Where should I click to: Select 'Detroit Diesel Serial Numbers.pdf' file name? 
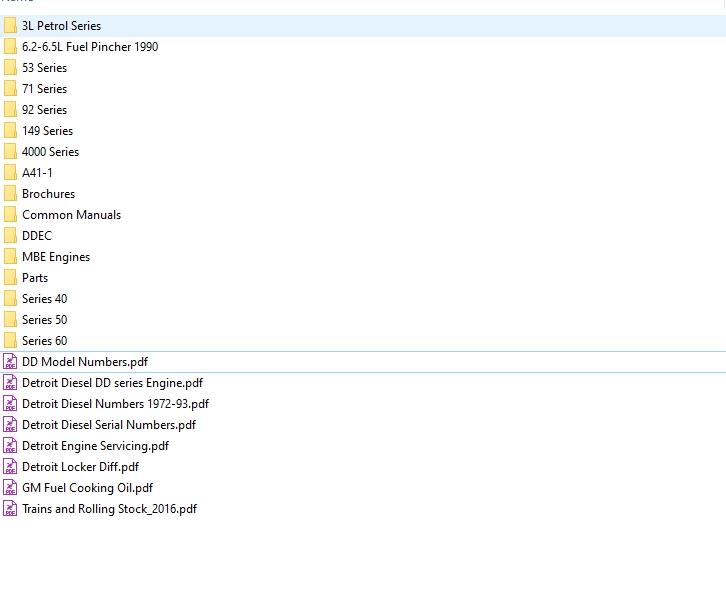109,425
